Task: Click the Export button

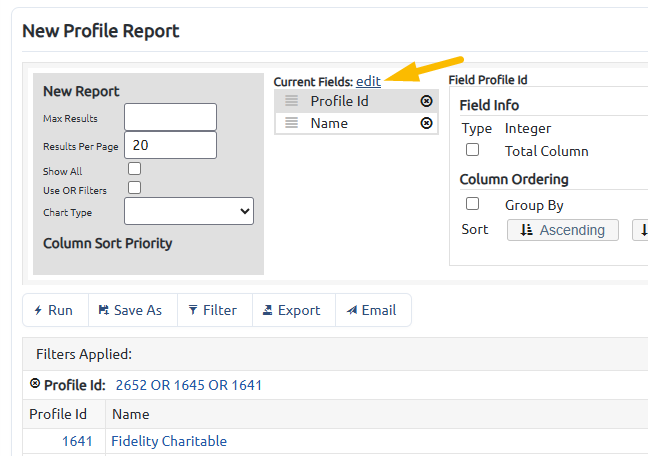Action: [294, 310]
